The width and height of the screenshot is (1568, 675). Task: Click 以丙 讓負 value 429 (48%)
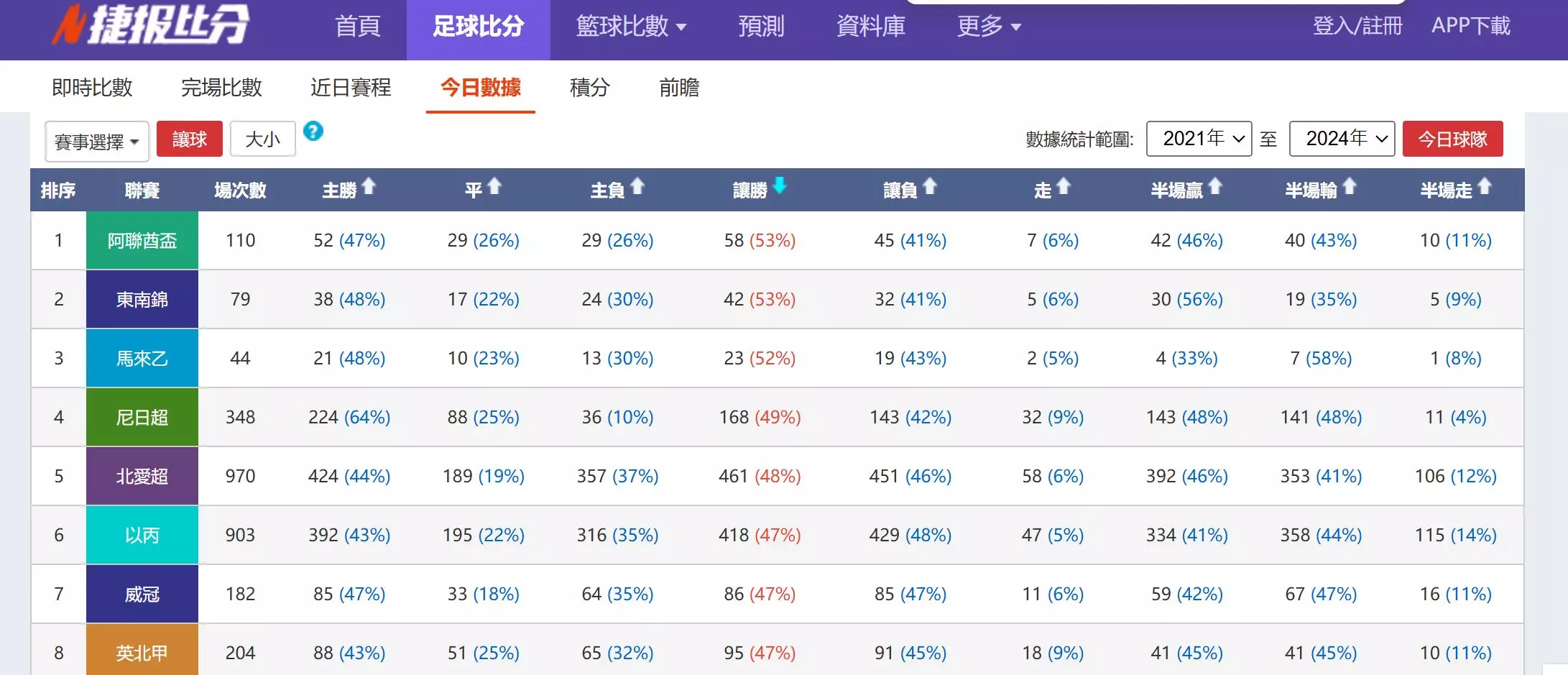pos(910,535)
